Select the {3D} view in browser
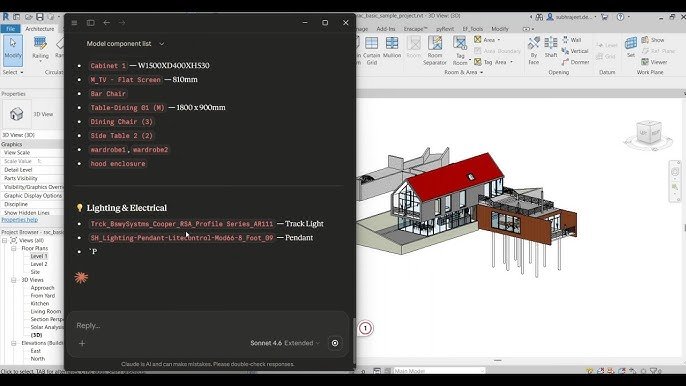This screenshot has width=686, height=386. (x=36, y=335)
